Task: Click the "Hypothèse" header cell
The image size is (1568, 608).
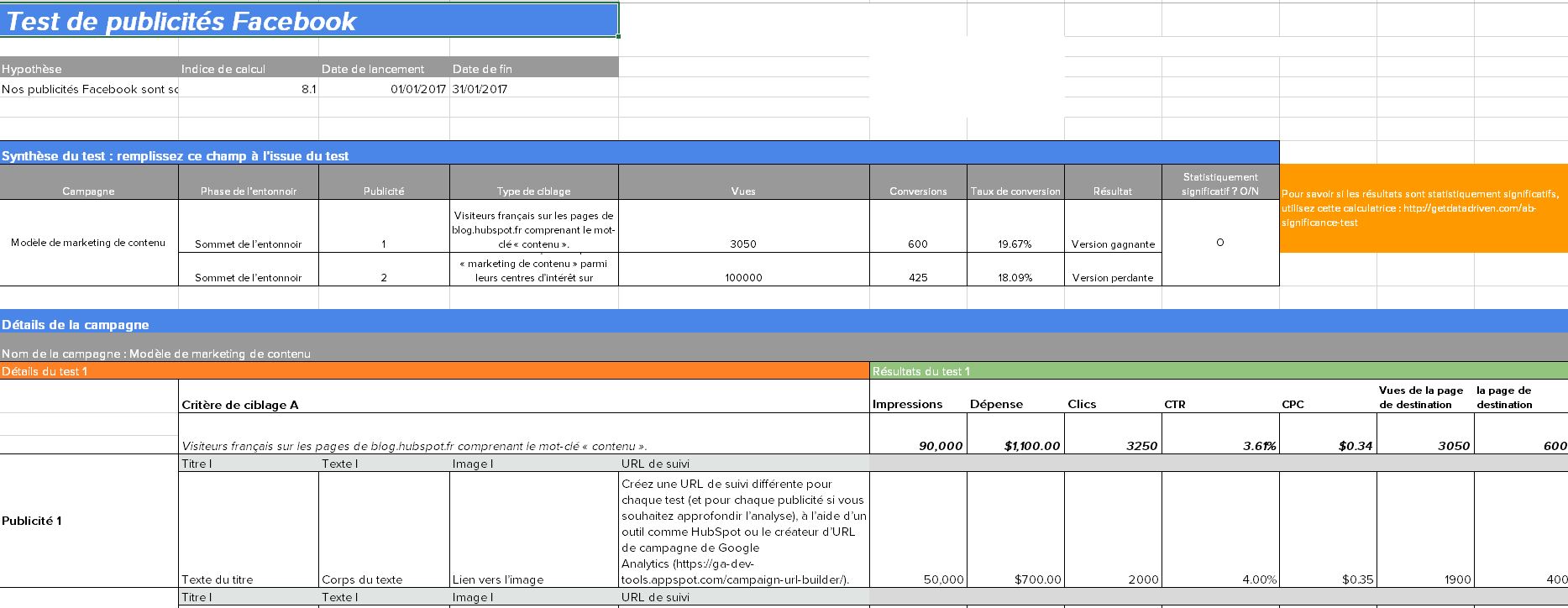Action: (89, 69)
